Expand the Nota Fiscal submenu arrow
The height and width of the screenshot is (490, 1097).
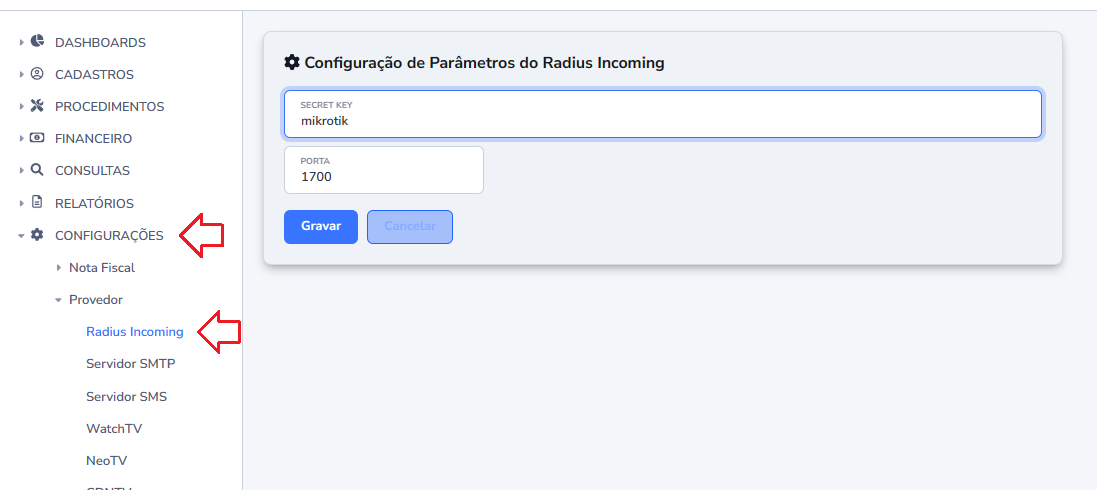coord(59,267)
